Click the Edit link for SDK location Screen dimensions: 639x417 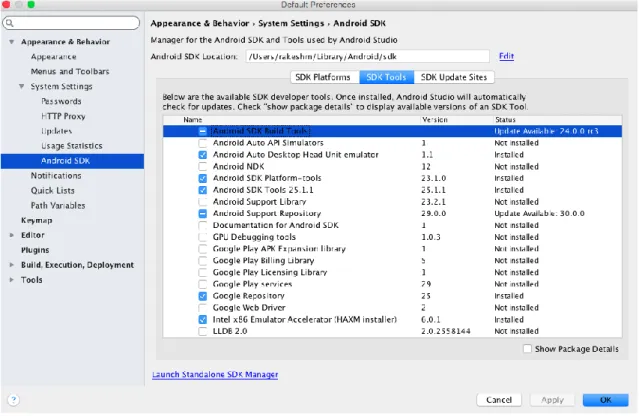507,56
